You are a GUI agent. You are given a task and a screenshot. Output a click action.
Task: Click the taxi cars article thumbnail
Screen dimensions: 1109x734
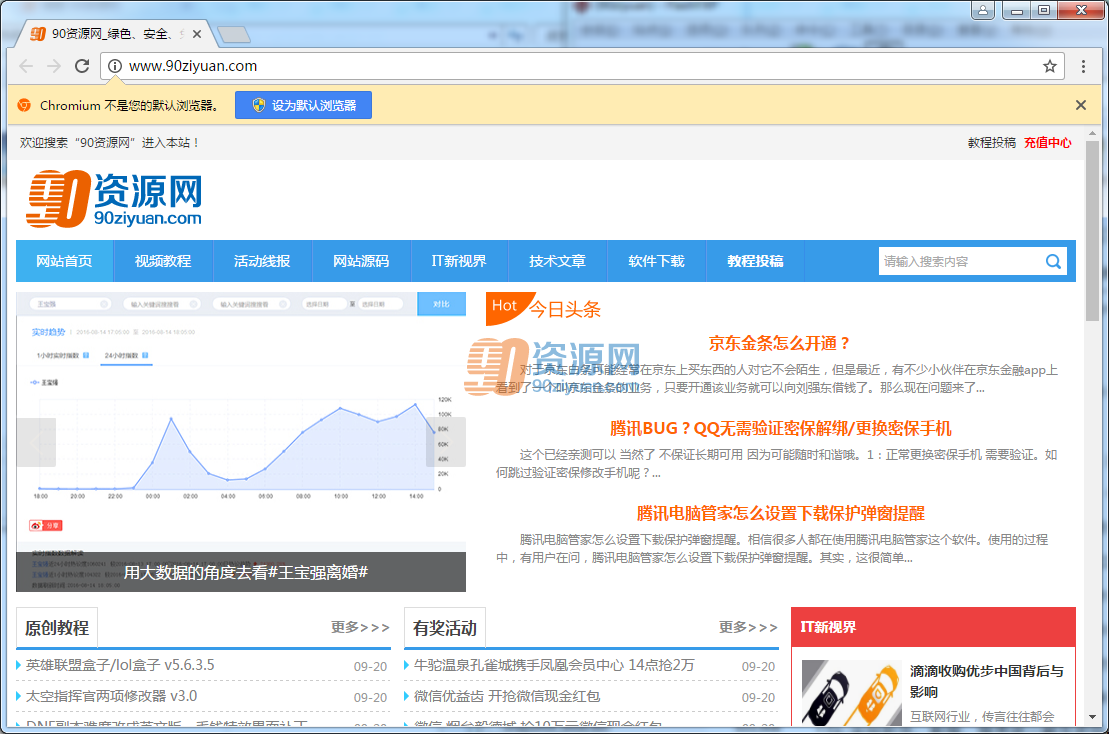click(851, 693)
